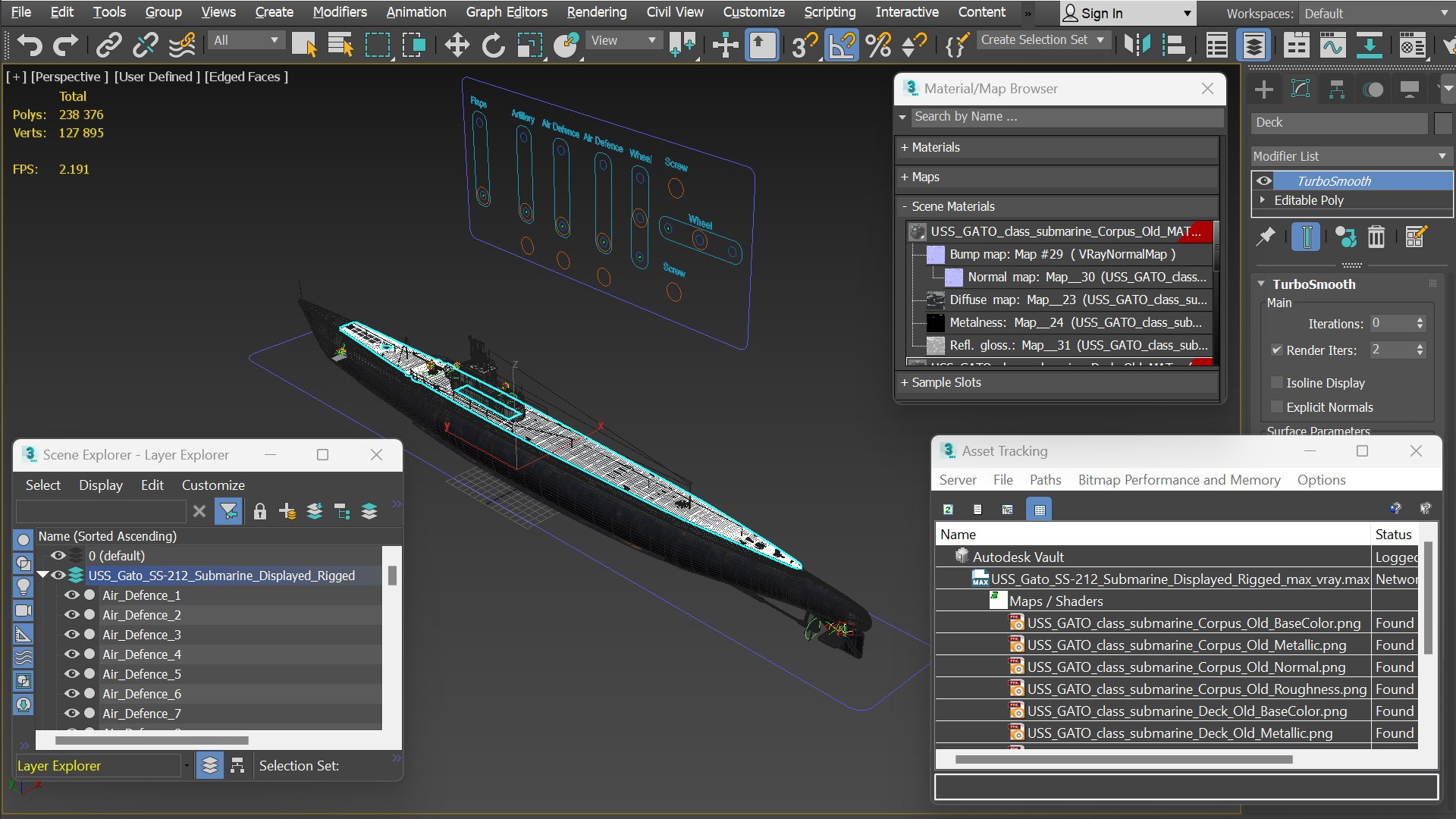The height and width of the screenshot is (819, 1456).
Task: Open the All selection filter dropdown
Action: click(246, 40)
